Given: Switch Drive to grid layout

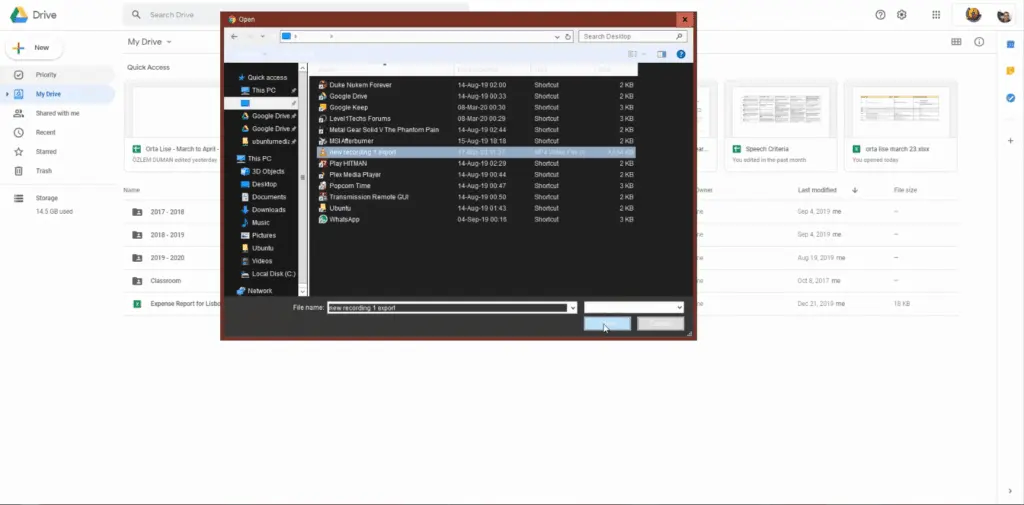Looking at the screenshot, I should [x=956, y=42].
